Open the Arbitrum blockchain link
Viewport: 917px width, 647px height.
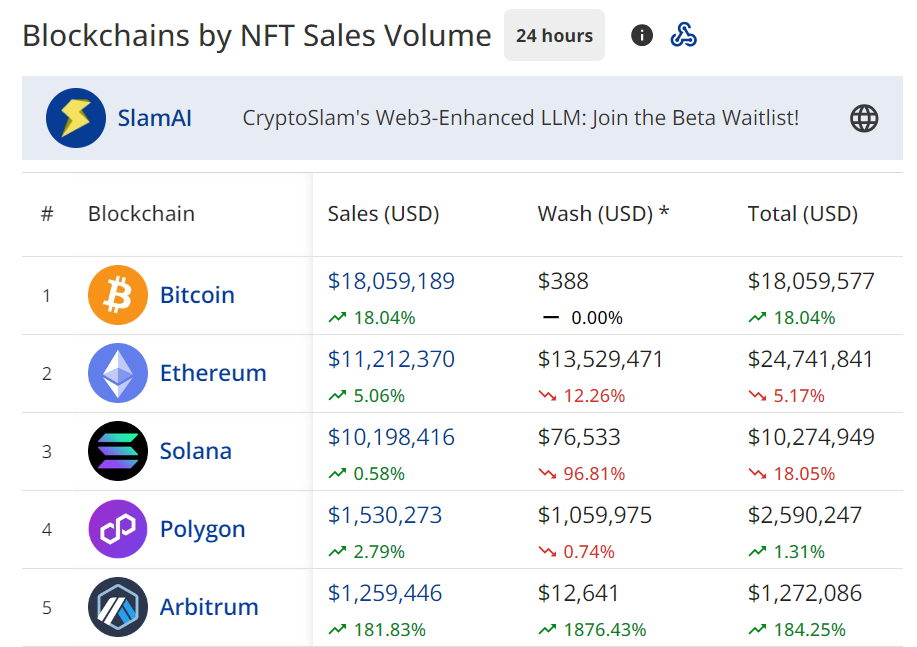coord(209,607)
